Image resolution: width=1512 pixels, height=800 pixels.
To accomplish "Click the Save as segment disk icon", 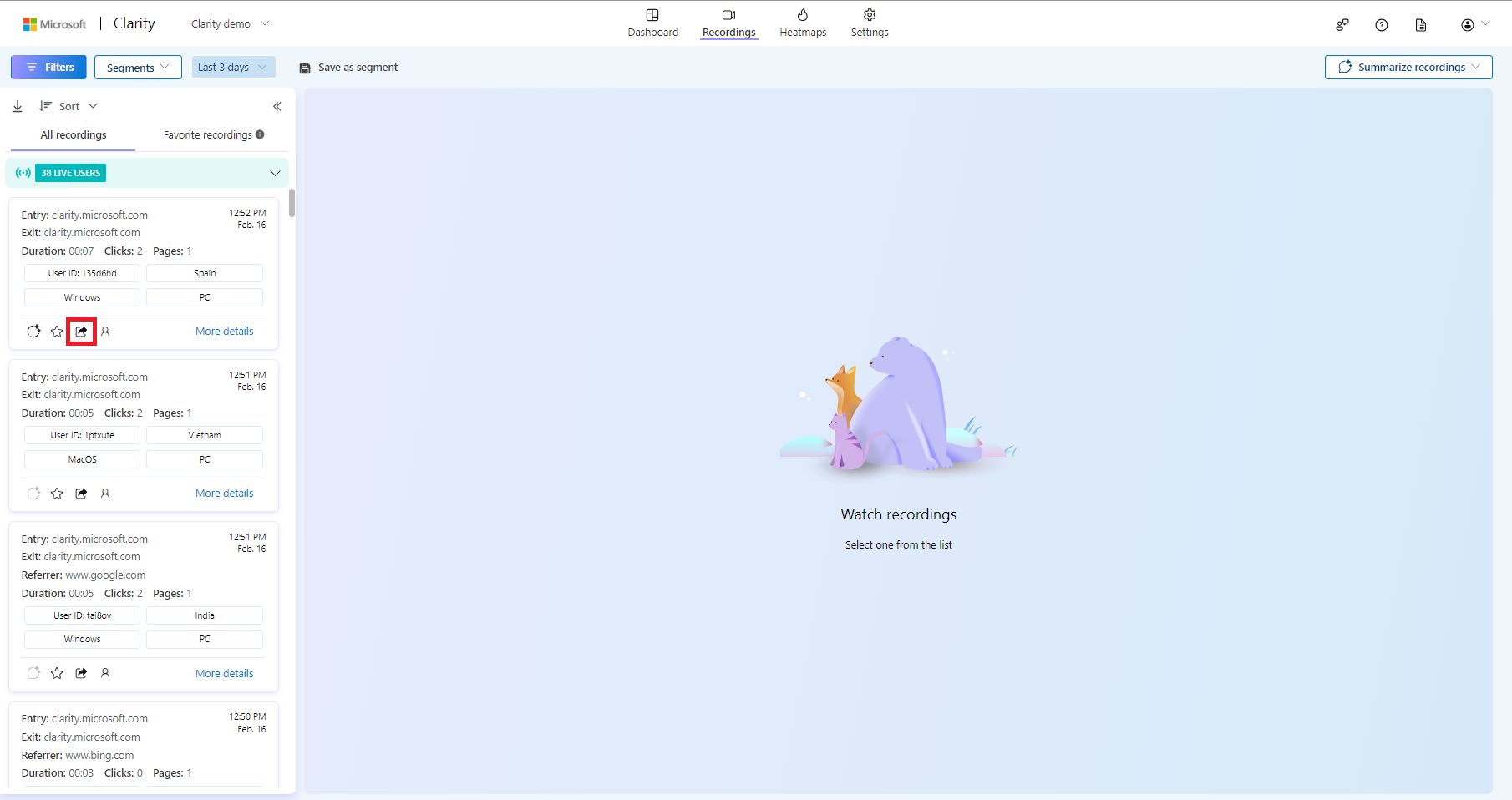I will [x=305, y=68].
